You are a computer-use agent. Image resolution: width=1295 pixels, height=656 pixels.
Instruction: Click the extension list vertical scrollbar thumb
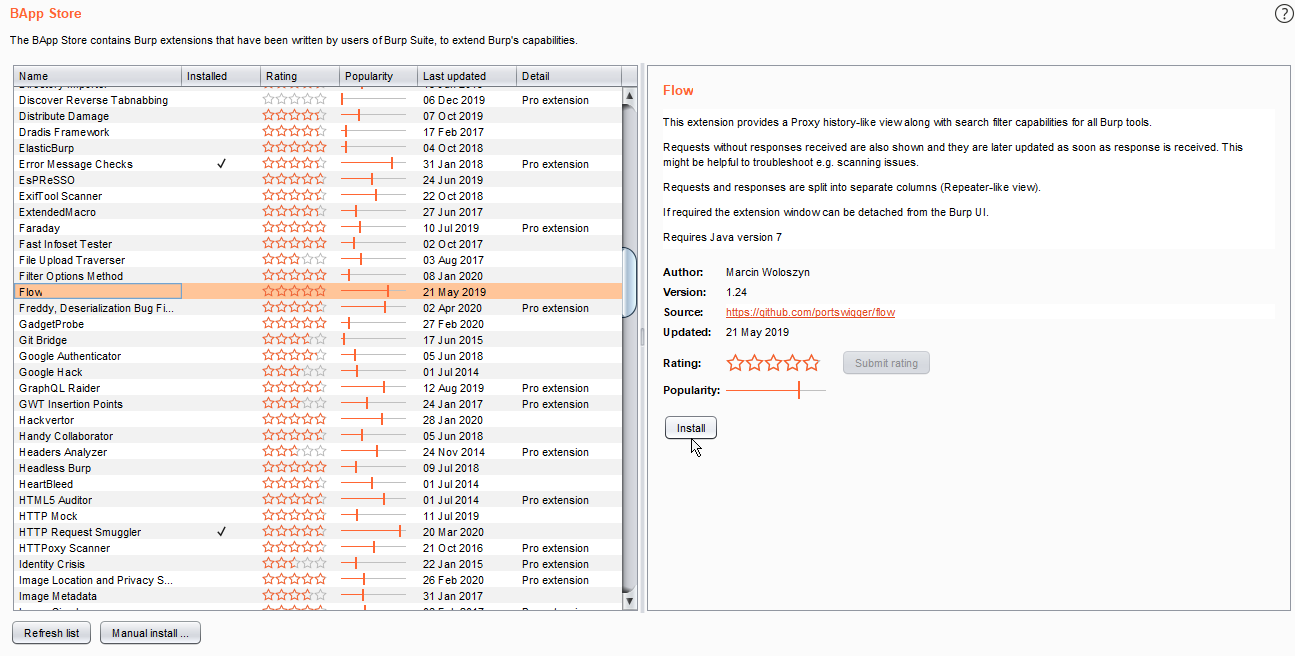coord(630,282)
